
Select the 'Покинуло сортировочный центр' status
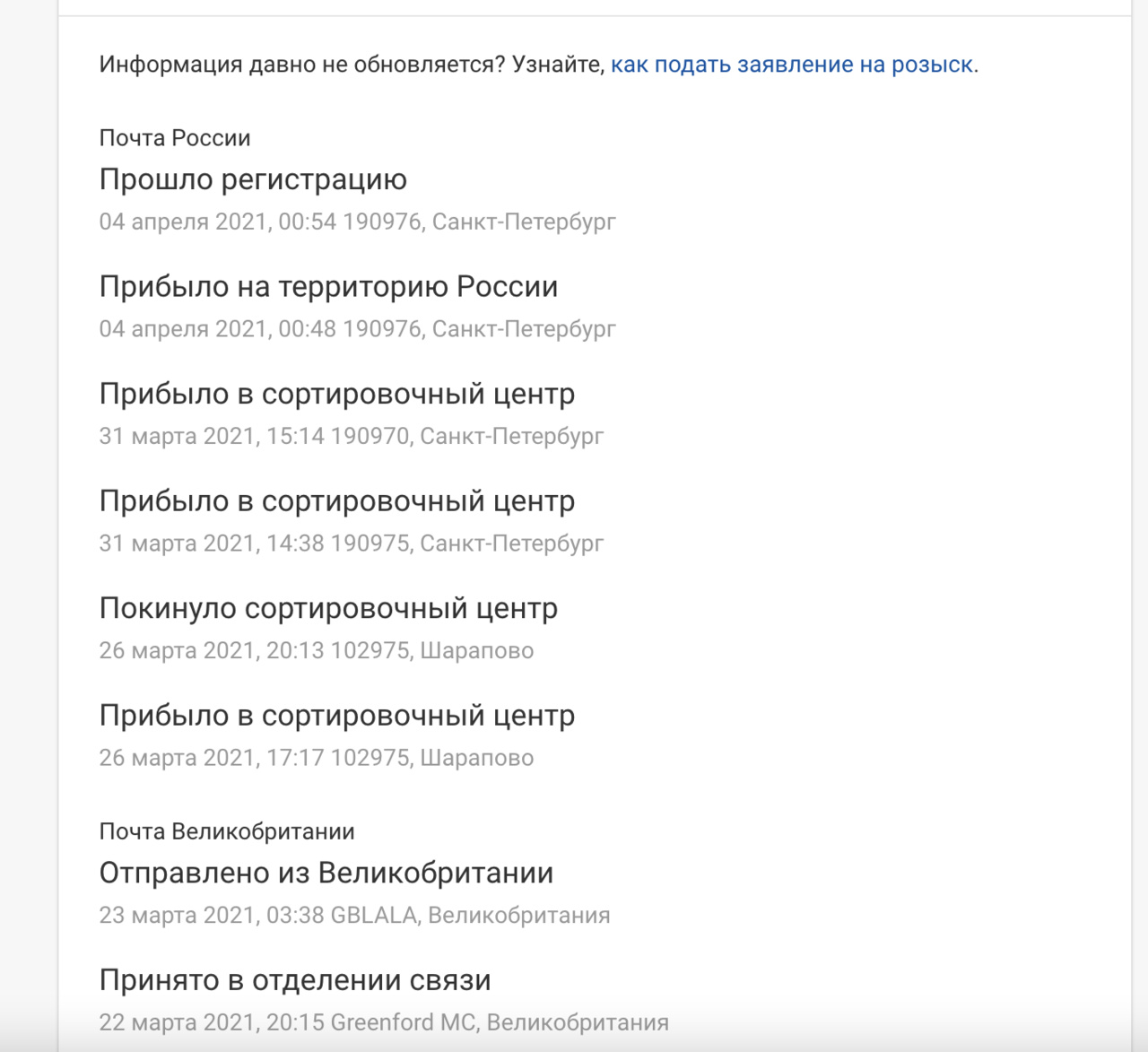pos(328,608)
